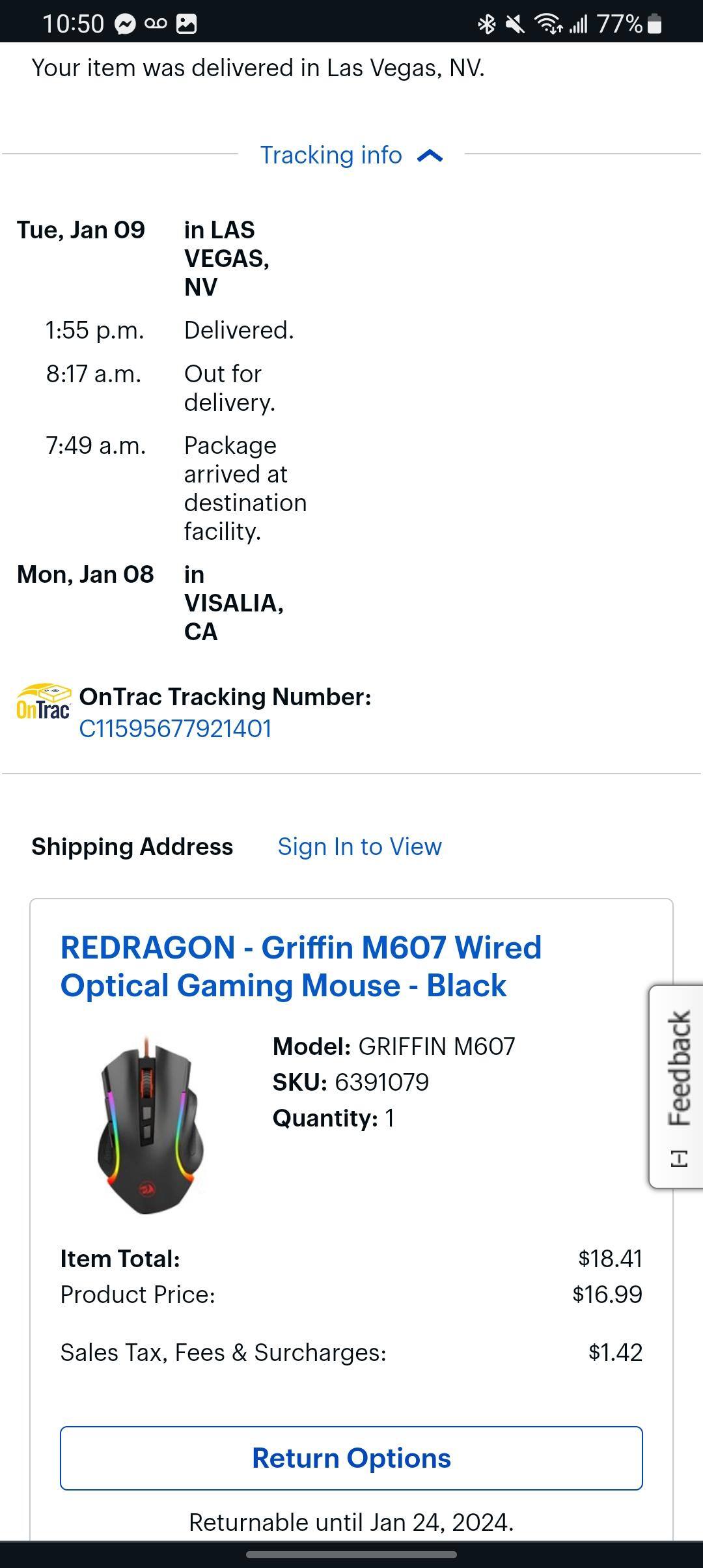Tap Sign In to View link
Viewport: 703px width, 1568px height.
(x=359, y=847)
